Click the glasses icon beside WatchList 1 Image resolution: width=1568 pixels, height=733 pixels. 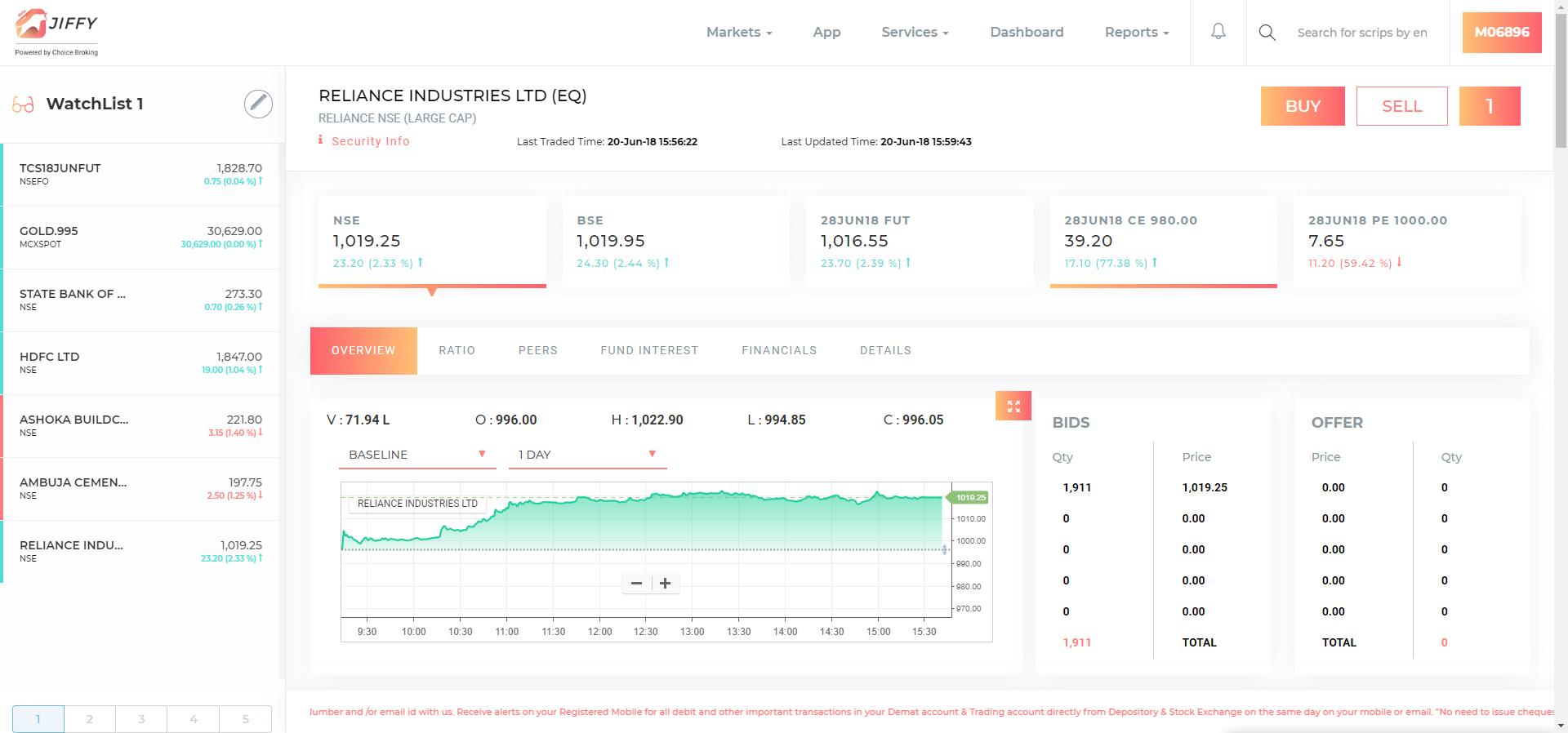coord(23,104)
